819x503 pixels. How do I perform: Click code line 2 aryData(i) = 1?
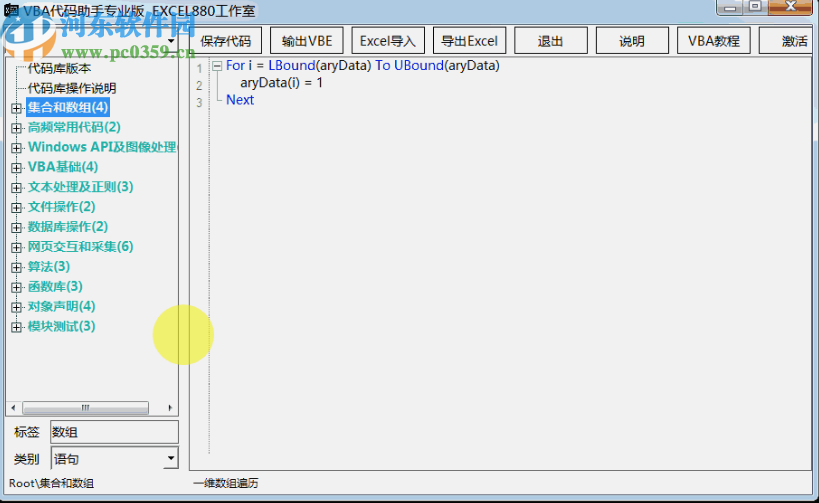[x=282, y=83]
